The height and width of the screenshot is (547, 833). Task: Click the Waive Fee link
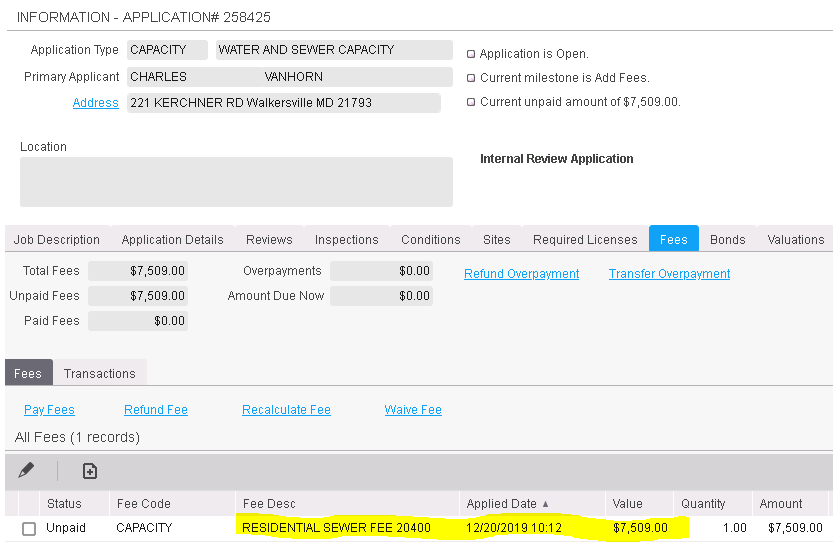(413, 409)
